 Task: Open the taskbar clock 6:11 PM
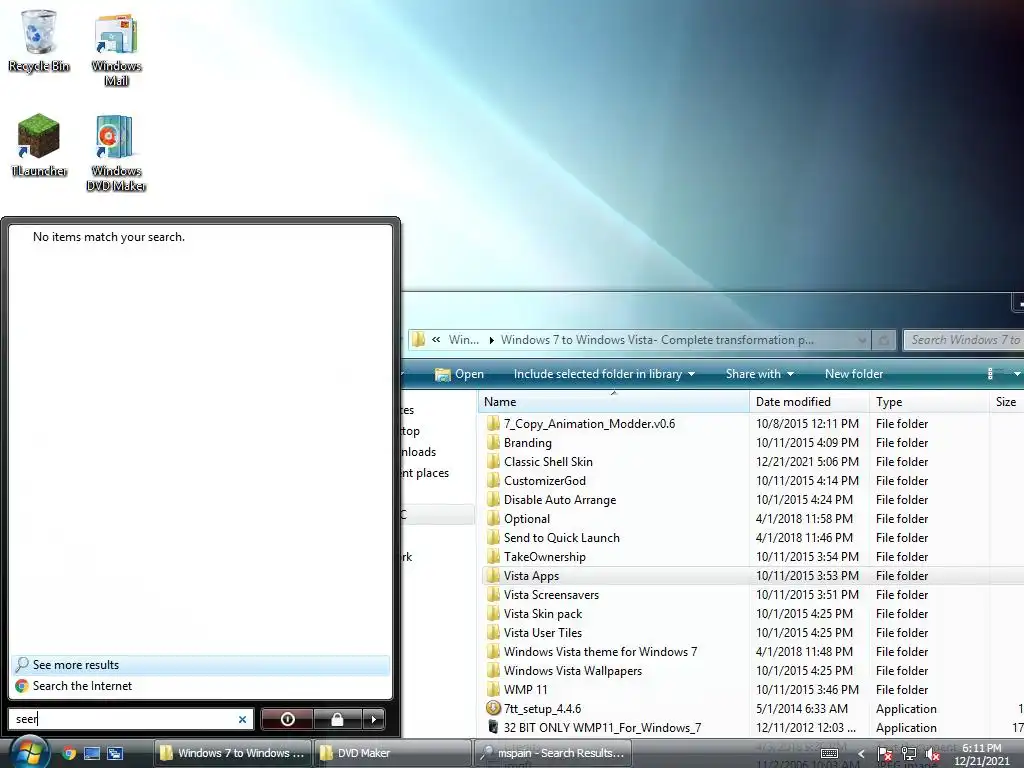[982, 754]
